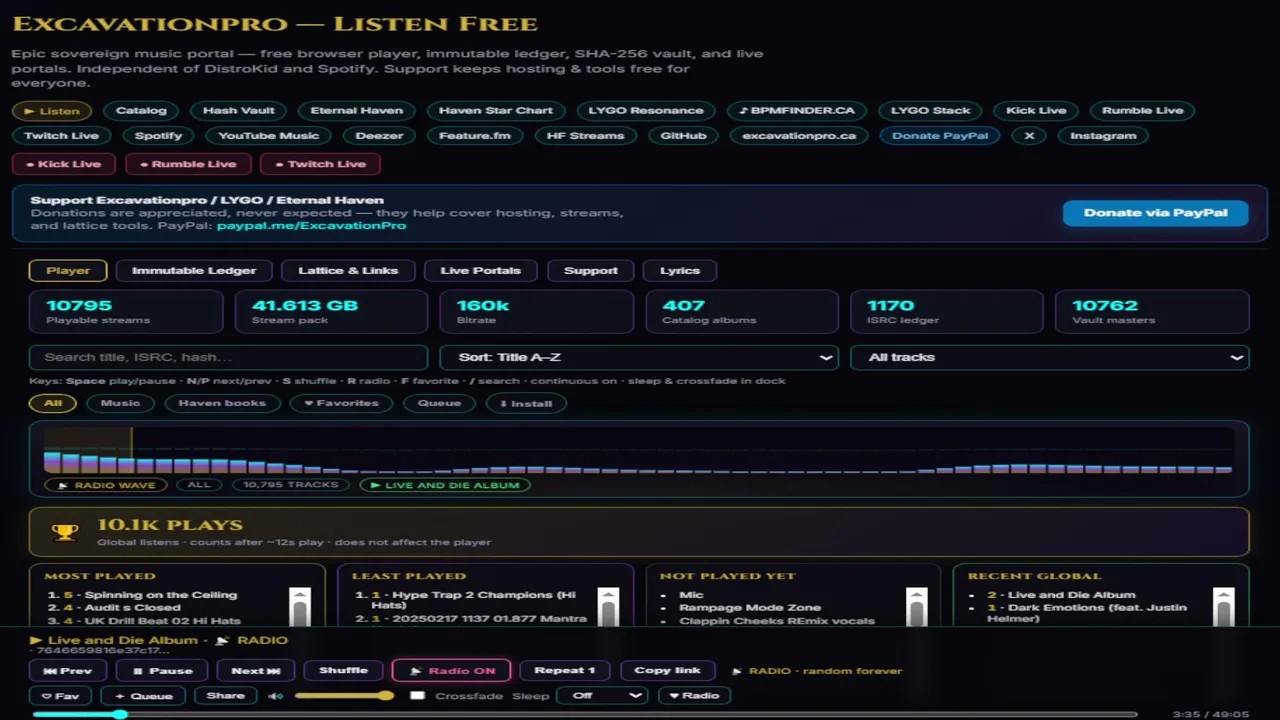The image size is (1280, 720).
Task: Toggle the Repeat 1 button
Action: (x=565, y=671)
